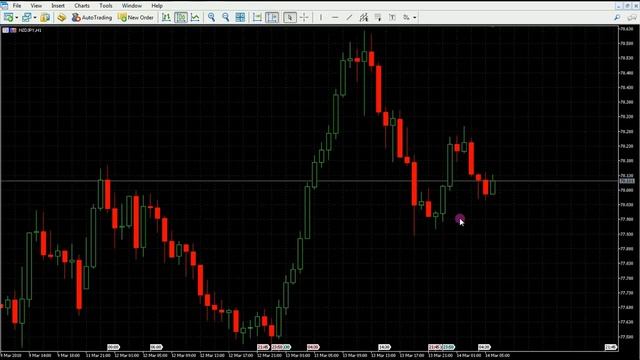The width and height of the screenshot is (640, 360).
Task: Click the NZDJPY,H1 chart title label
Action: click(x=30, y=30)
